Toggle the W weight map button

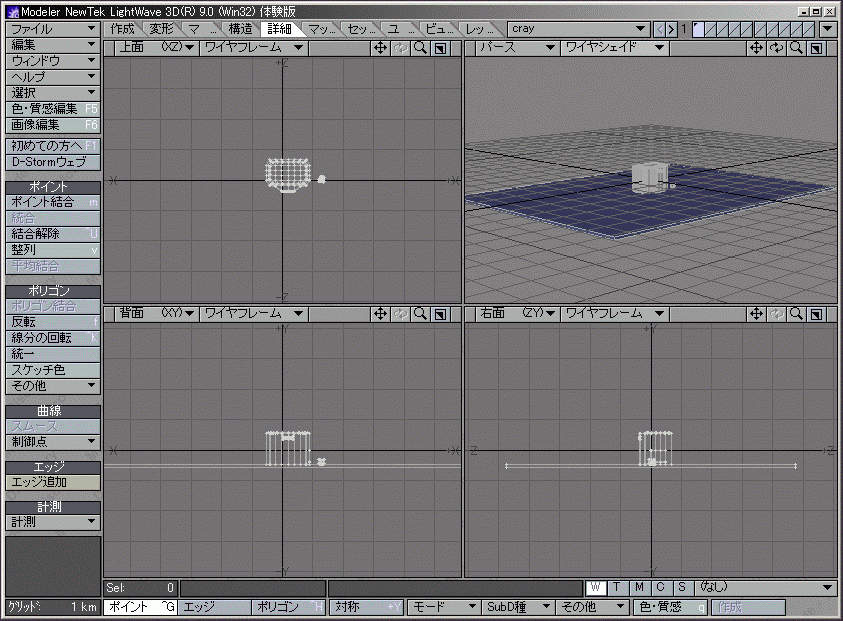[596, 588]
